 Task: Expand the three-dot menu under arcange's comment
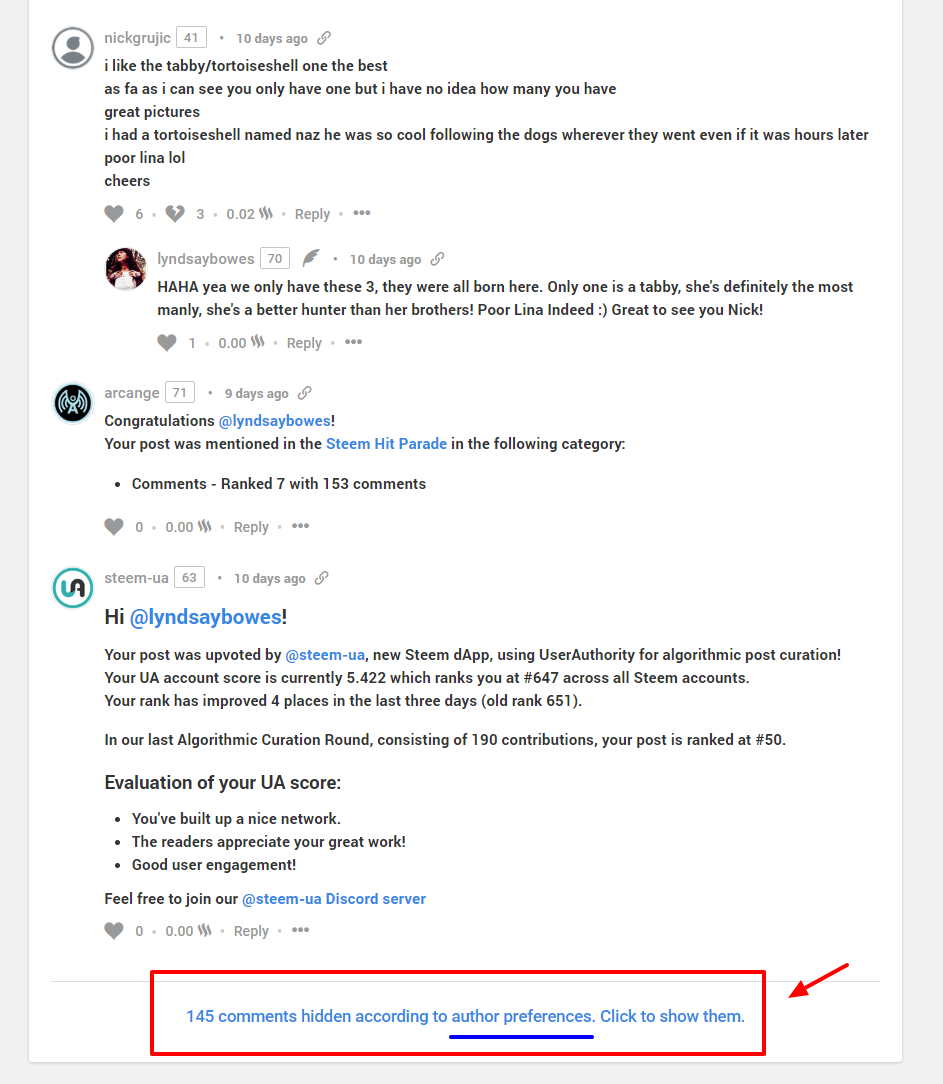300,526
